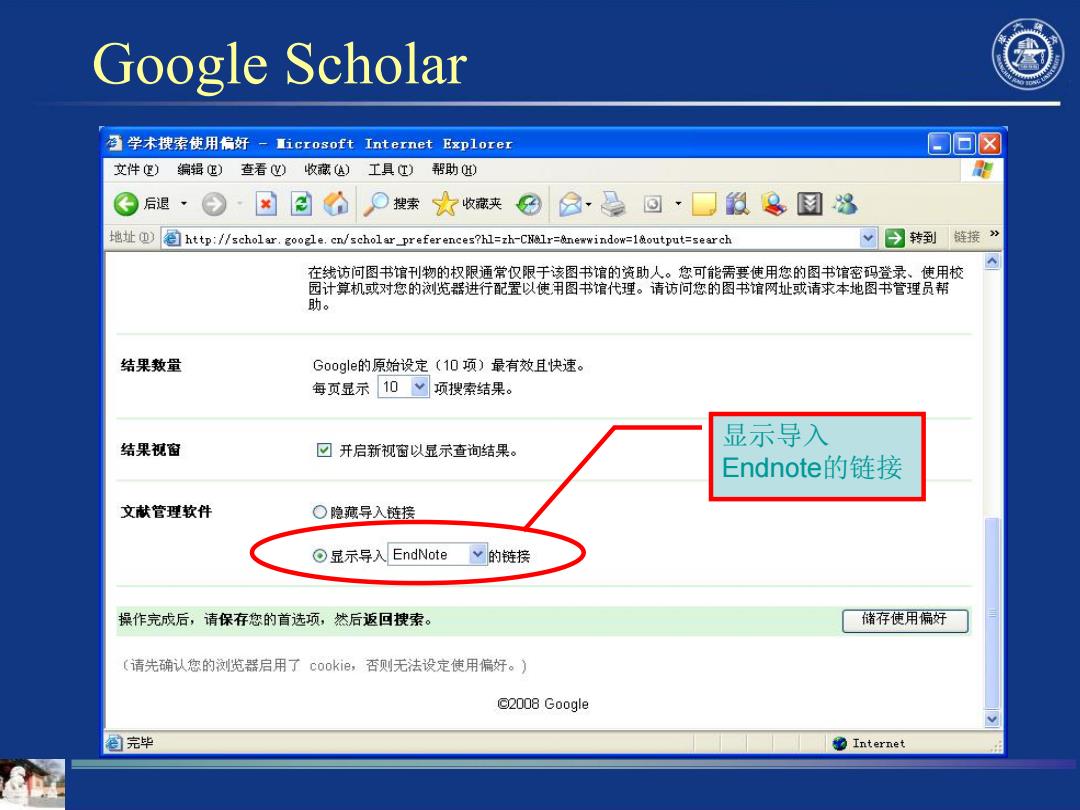Image resolution: width=1080 pixels, height=810 pixels.
Task: Open the 工具(T) Tools menu
Action: tap(391, 169)
